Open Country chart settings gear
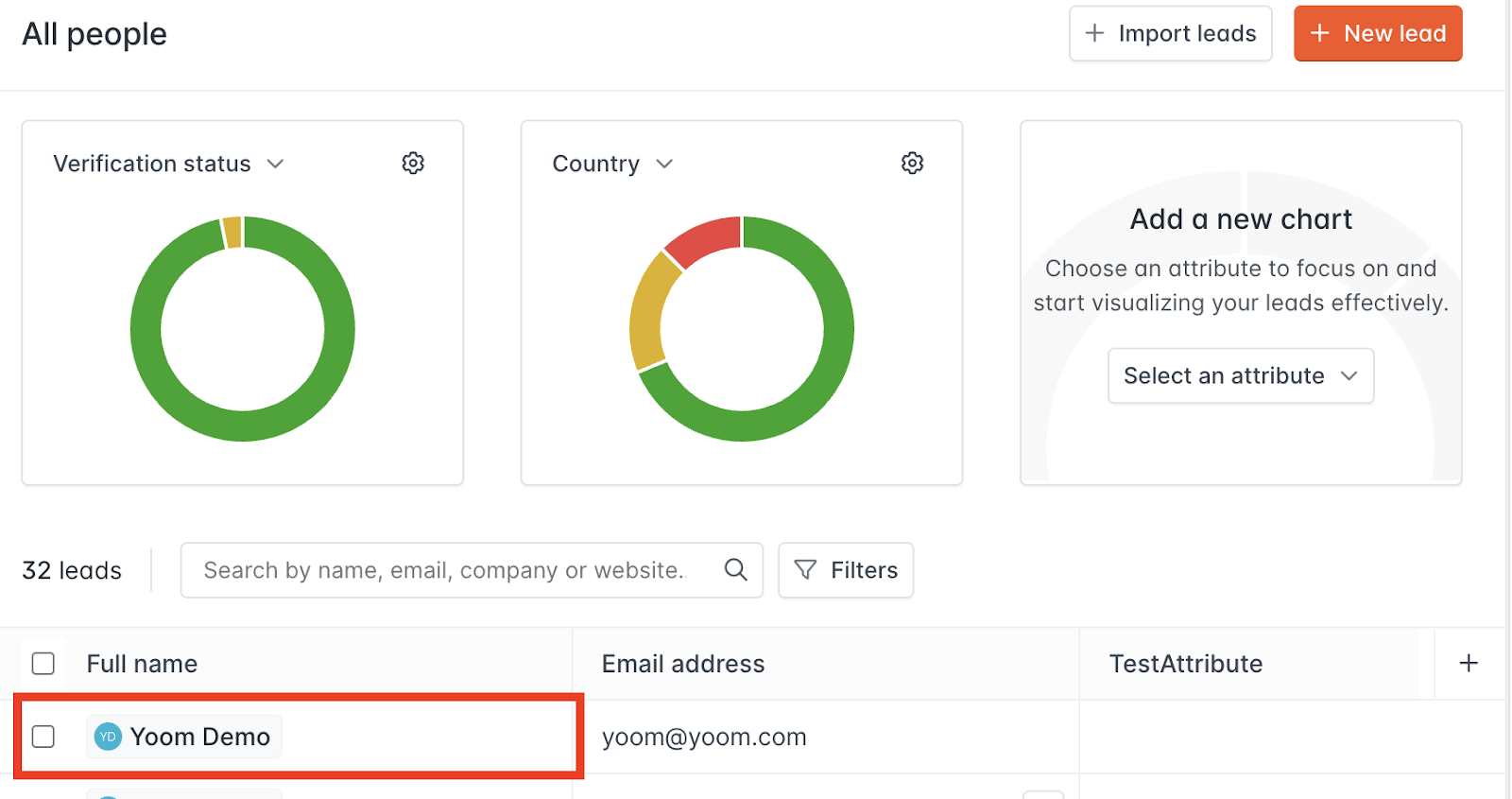The height and width of the screenshot is (799, 1512). pos(912,164)
